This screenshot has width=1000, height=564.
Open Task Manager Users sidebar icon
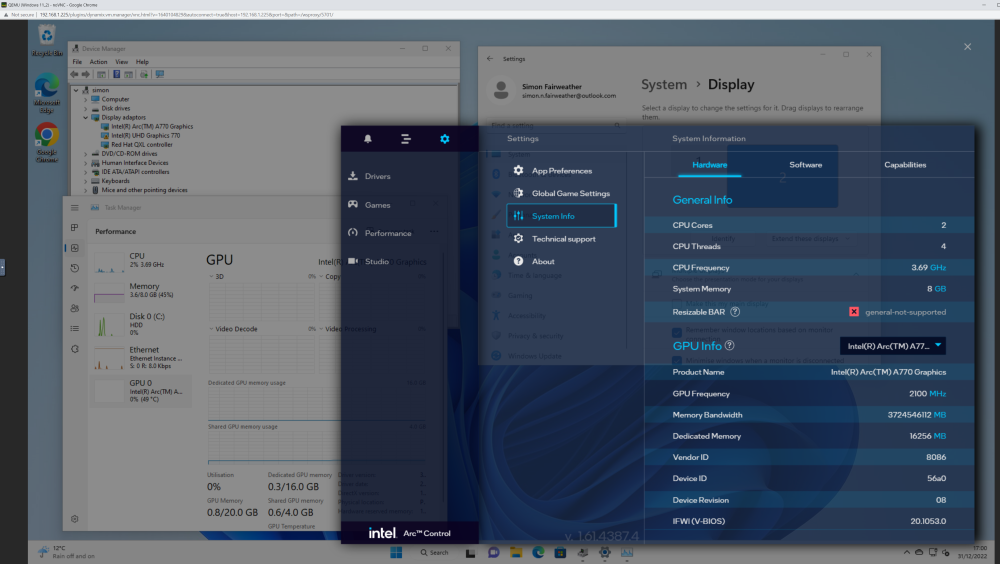[75, 308]
